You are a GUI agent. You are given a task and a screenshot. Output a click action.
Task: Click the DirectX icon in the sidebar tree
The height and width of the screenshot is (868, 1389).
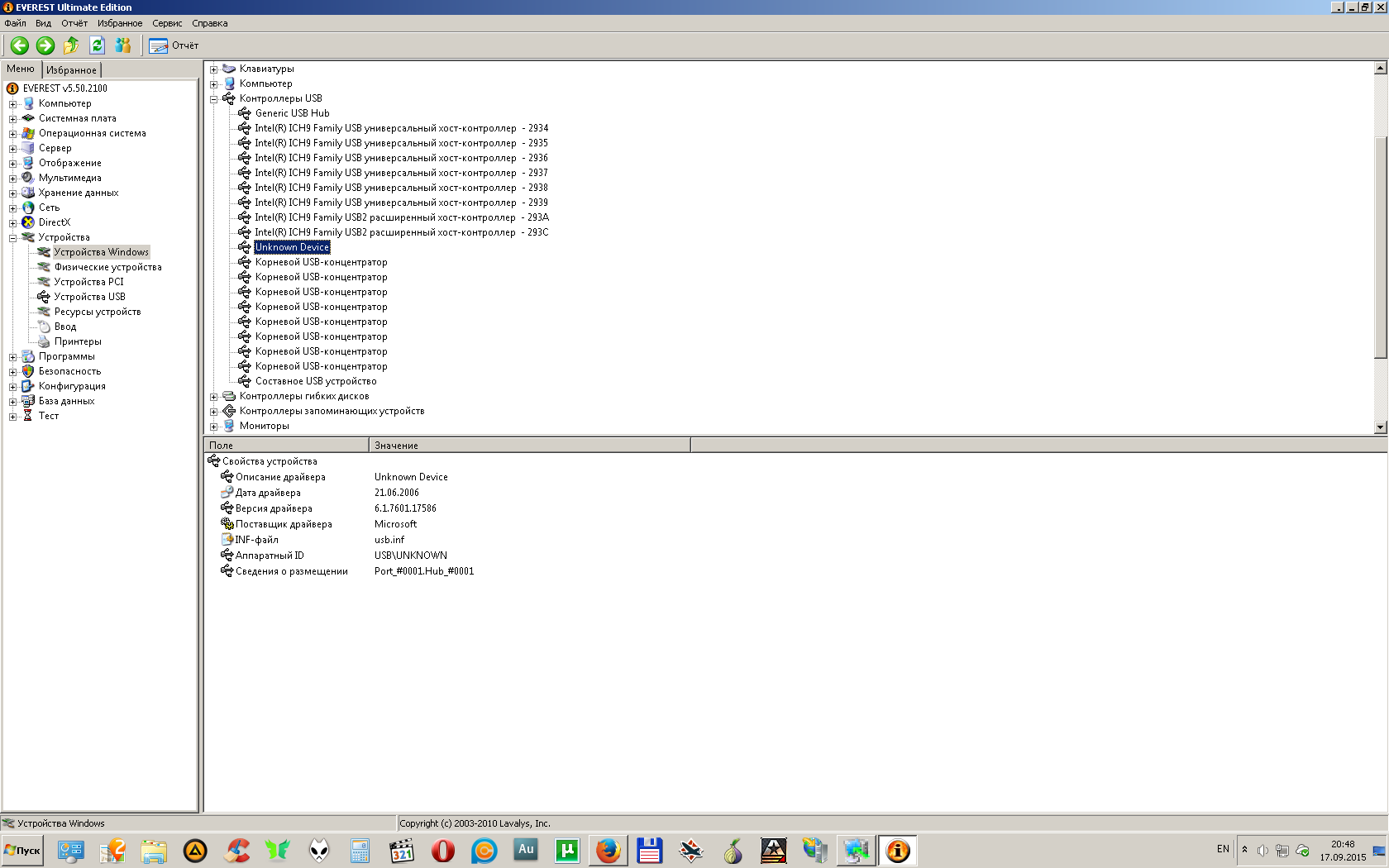click(x=28, y=222)
